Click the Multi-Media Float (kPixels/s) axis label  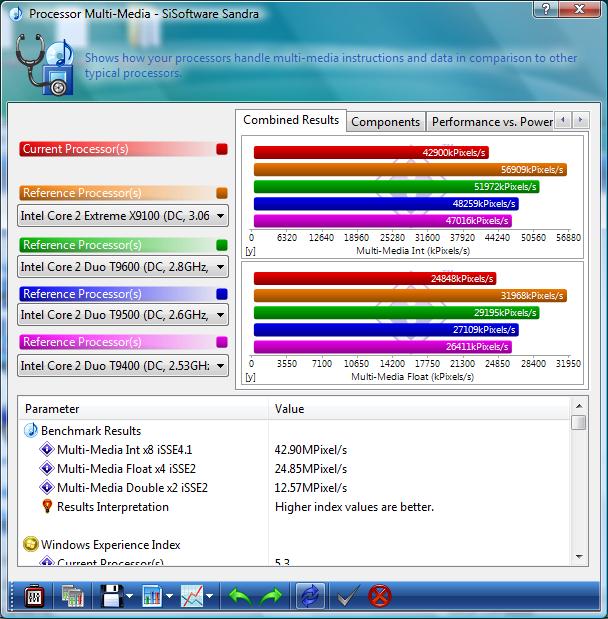coord(412,377)
